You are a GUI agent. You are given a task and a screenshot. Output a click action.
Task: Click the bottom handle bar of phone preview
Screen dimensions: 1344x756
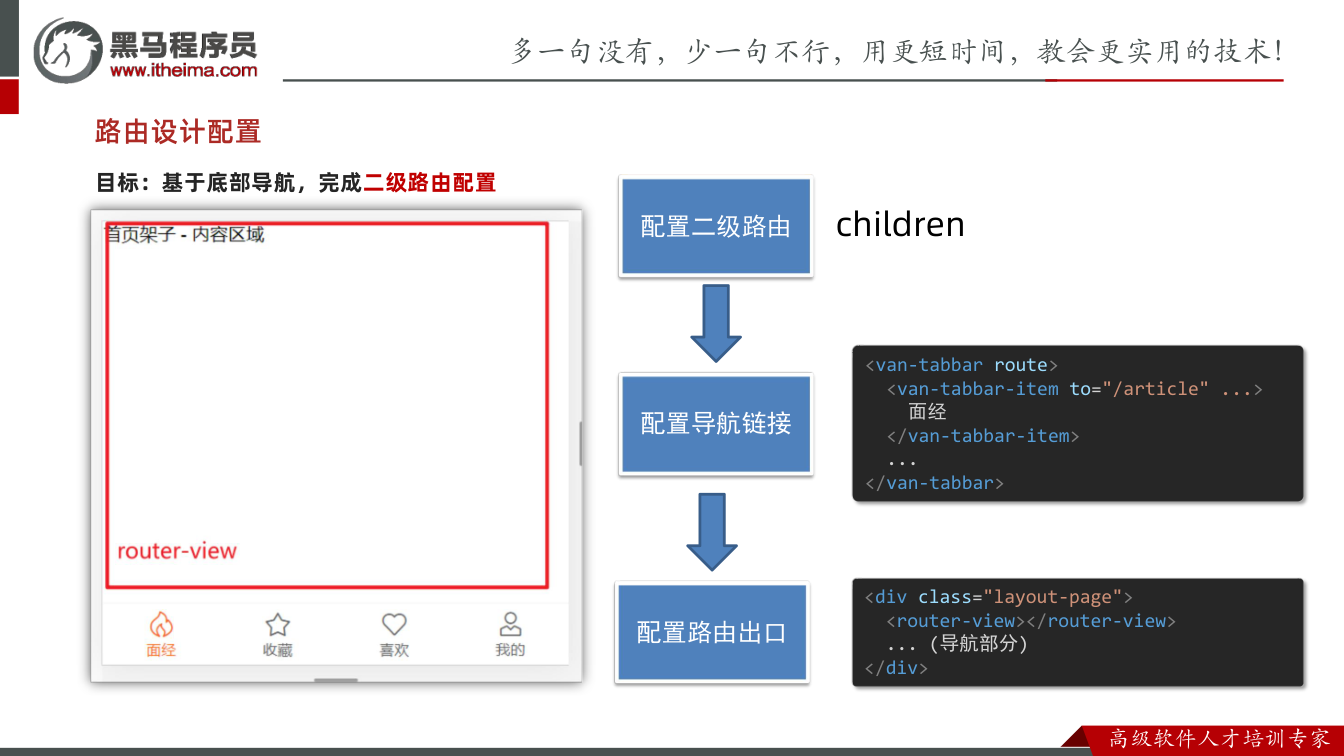point(336,680)
